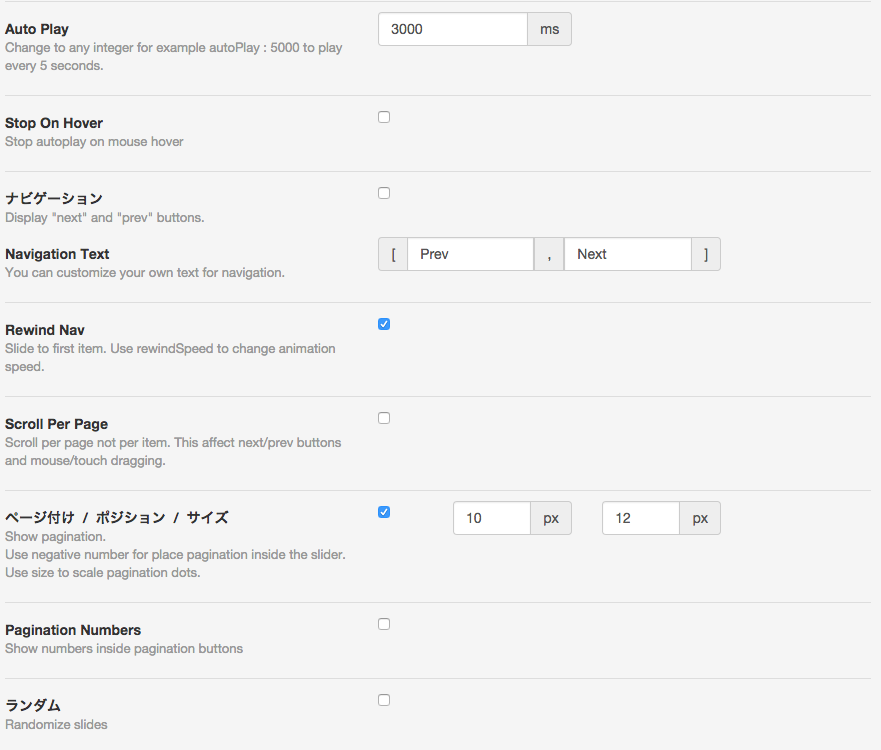This screenshot has height=750, width=881.
Task: Click the pagination position field showing 10
Action: [x=492, y=518]
